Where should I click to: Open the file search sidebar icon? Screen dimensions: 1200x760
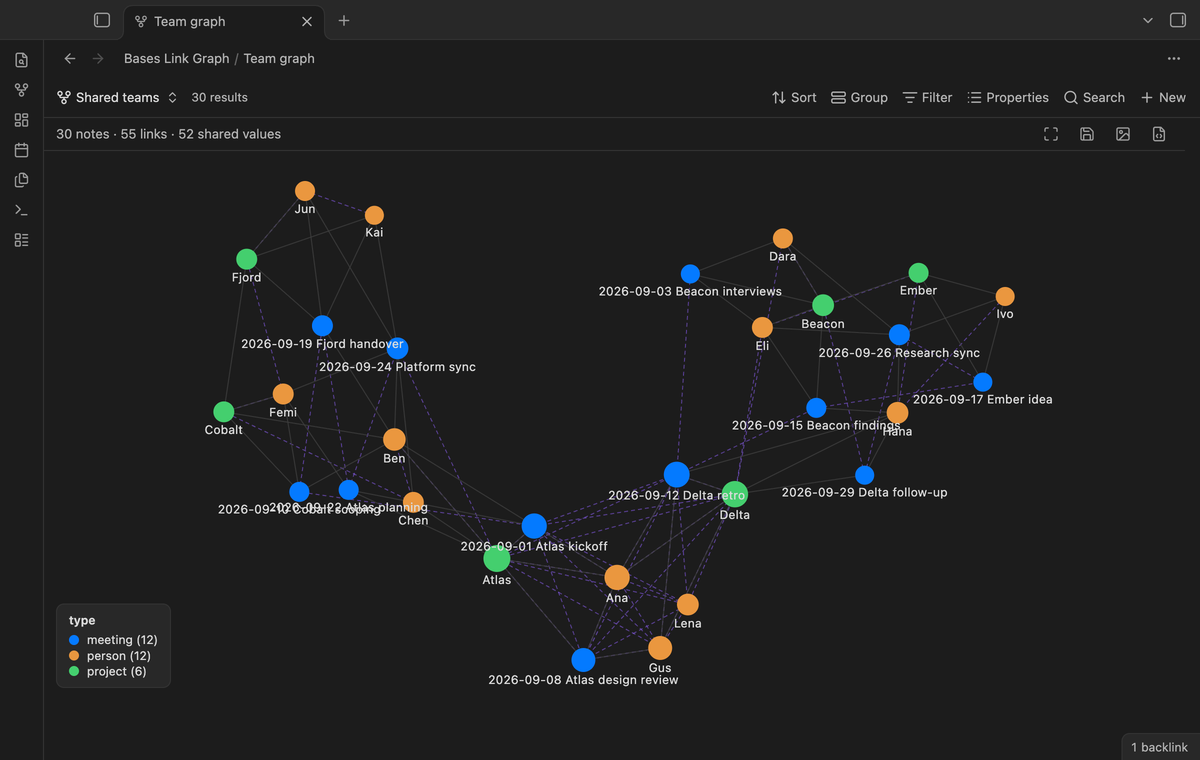[x=21, y=60]
